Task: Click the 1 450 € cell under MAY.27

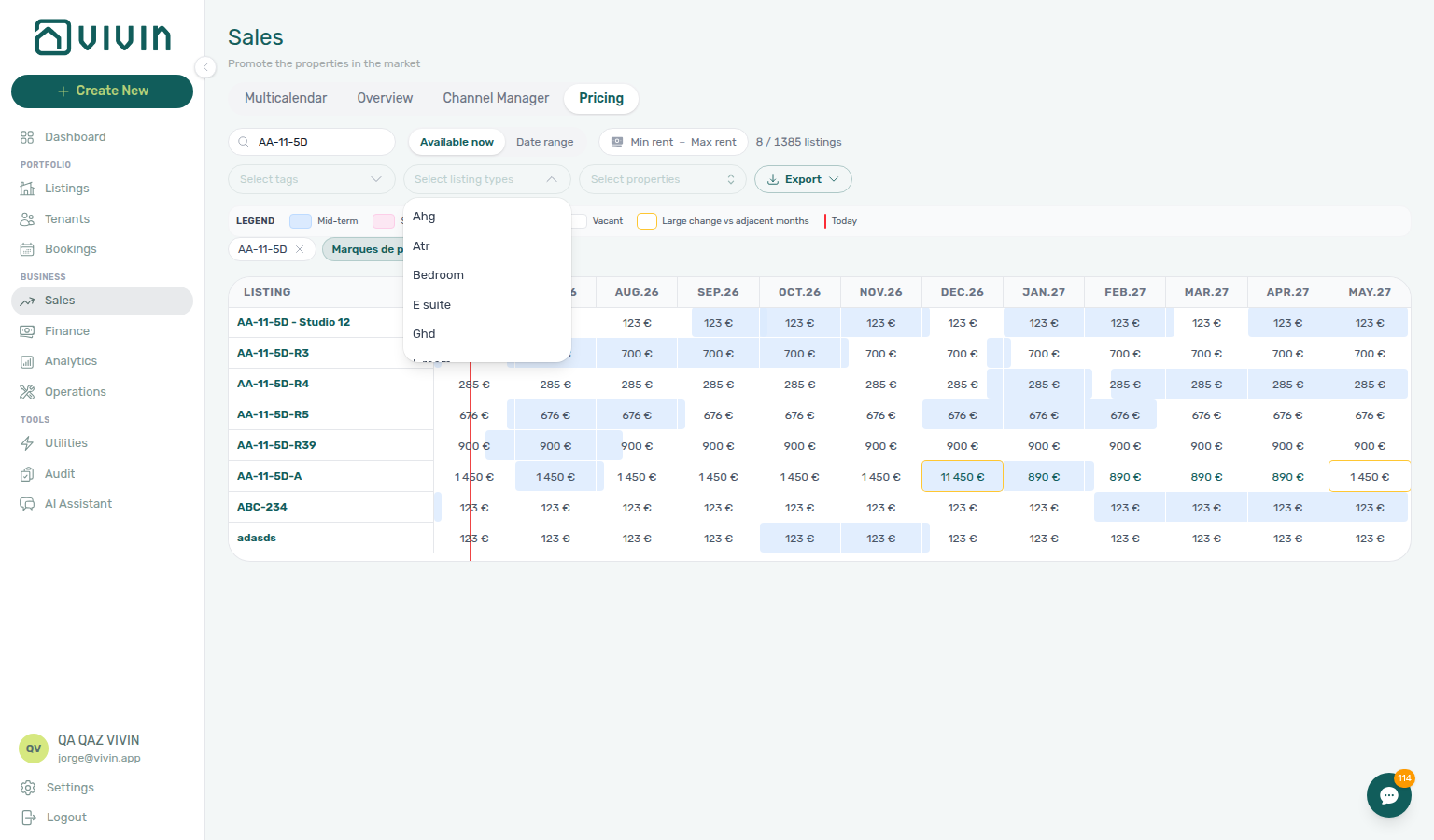Action: [x=1369, y=476]
